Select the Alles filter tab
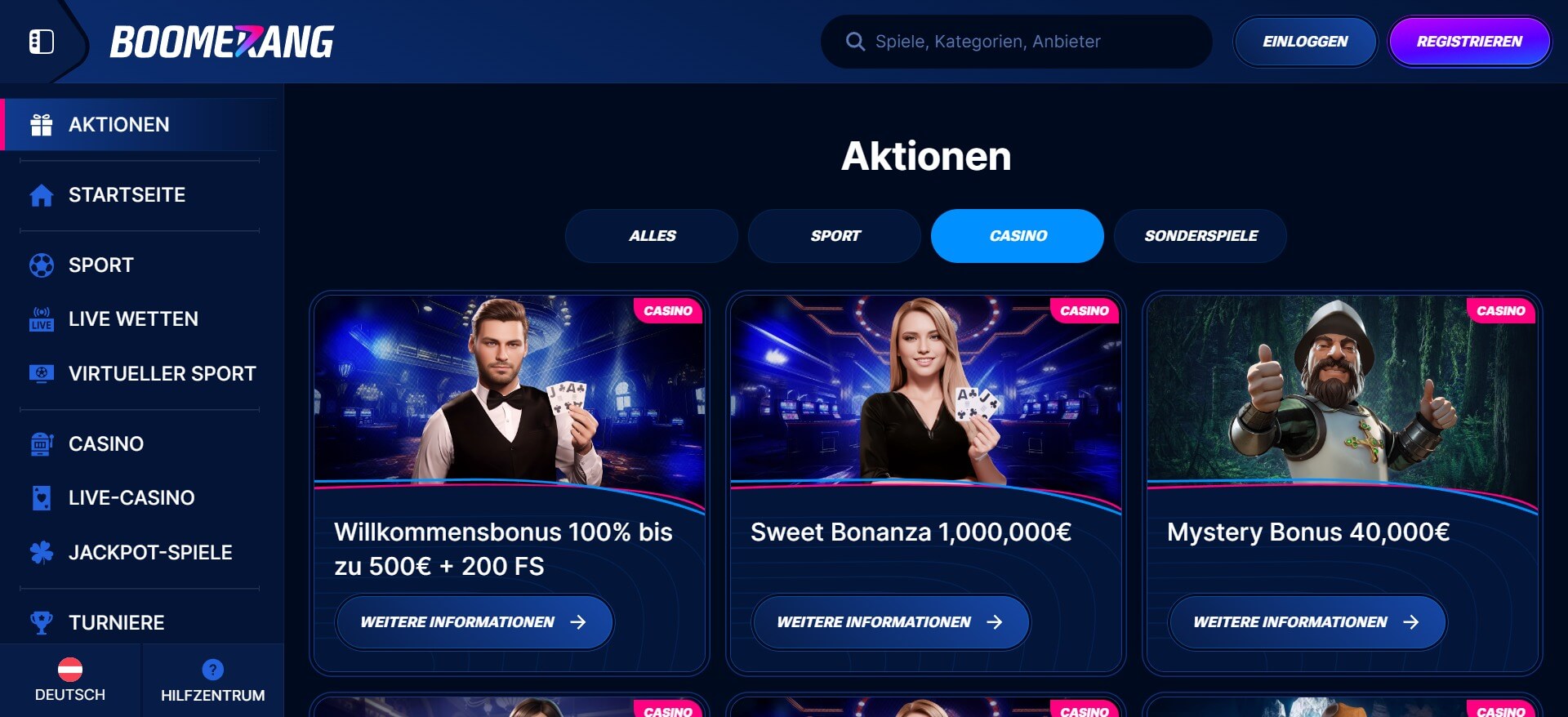The height and width of the screenshot is (717, 1568). point(652,236)
